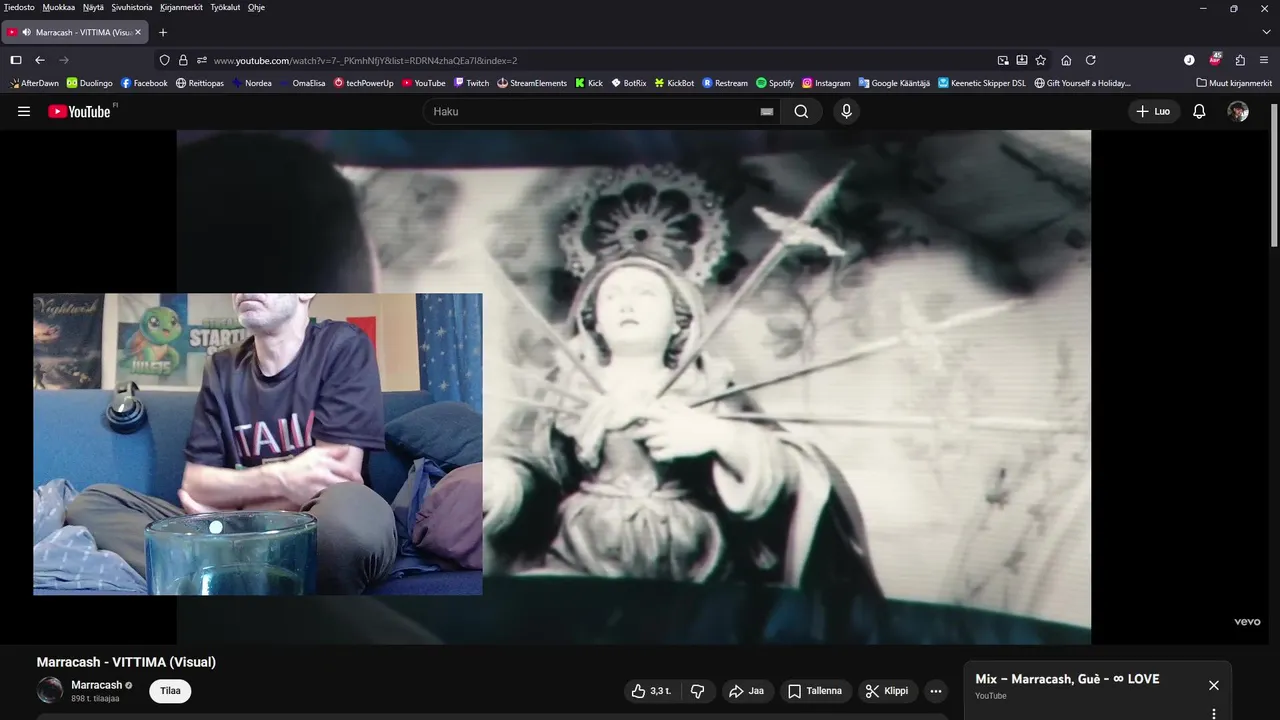The width and height of the screenshot is (1280, 720).
Task: Open the Luo create menu
Action: tap(1154, 111)
